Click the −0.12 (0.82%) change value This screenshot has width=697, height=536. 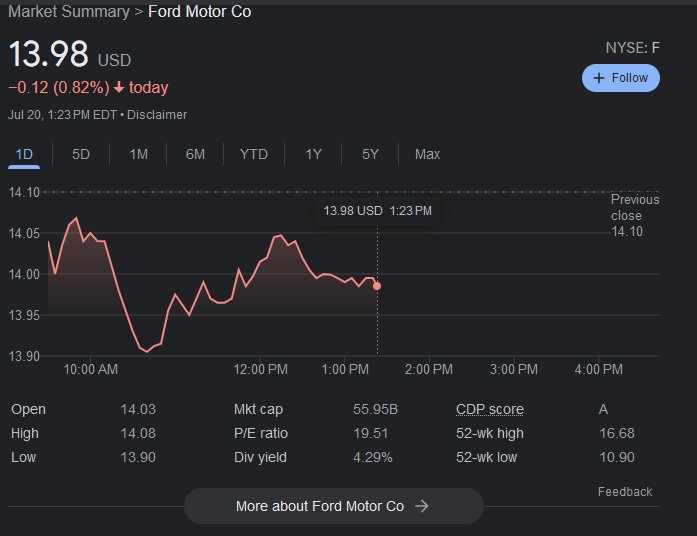59,87
